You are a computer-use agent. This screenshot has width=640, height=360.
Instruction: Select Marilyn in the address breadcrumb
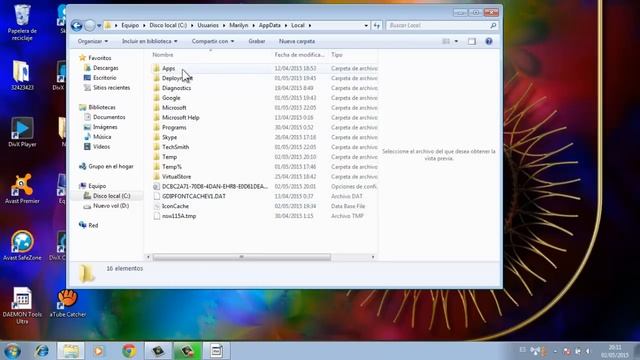coord(239,25)
